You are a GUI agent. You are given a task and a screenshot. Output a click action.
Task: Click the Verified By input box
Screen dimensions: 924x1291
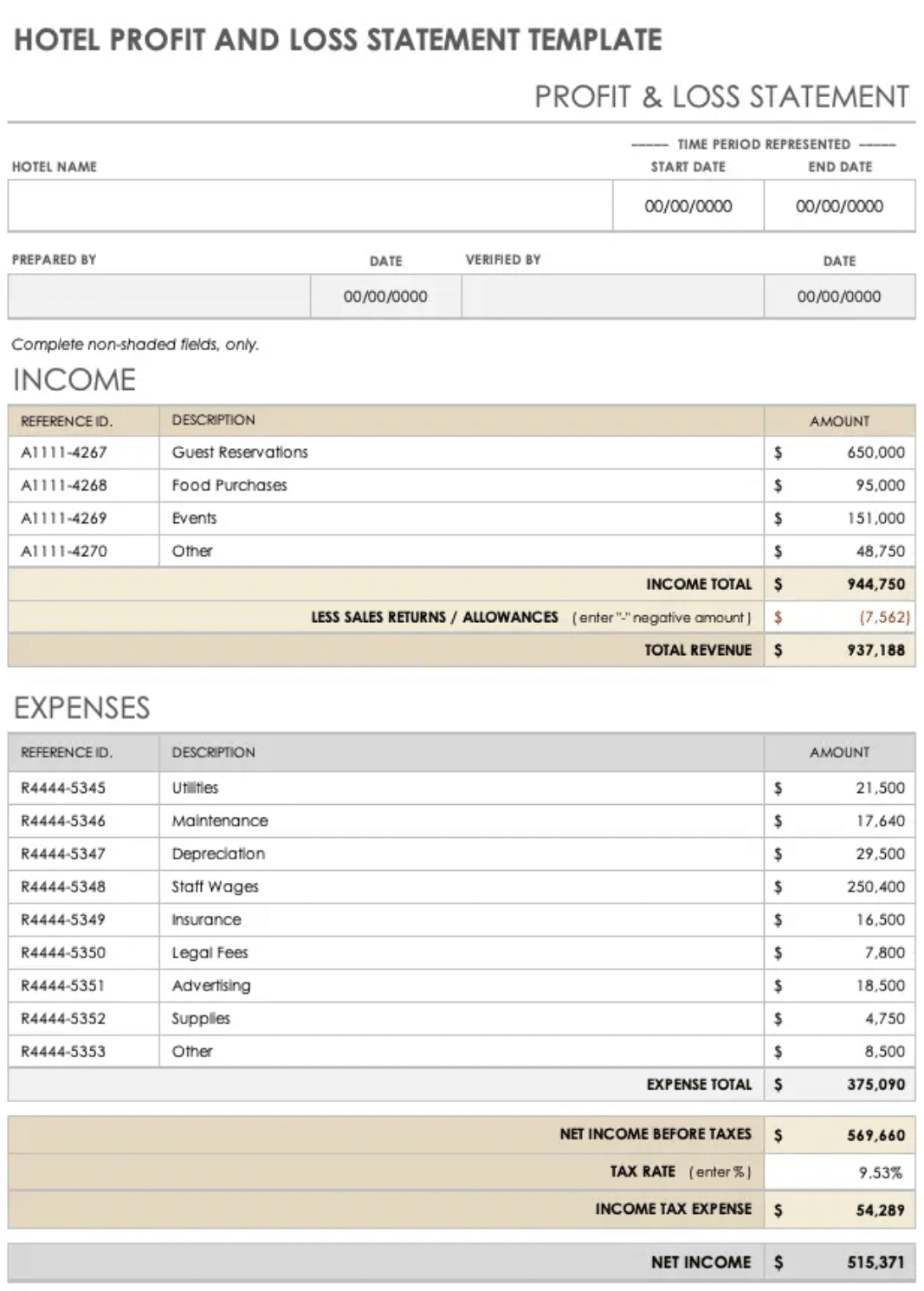[612, 296]
